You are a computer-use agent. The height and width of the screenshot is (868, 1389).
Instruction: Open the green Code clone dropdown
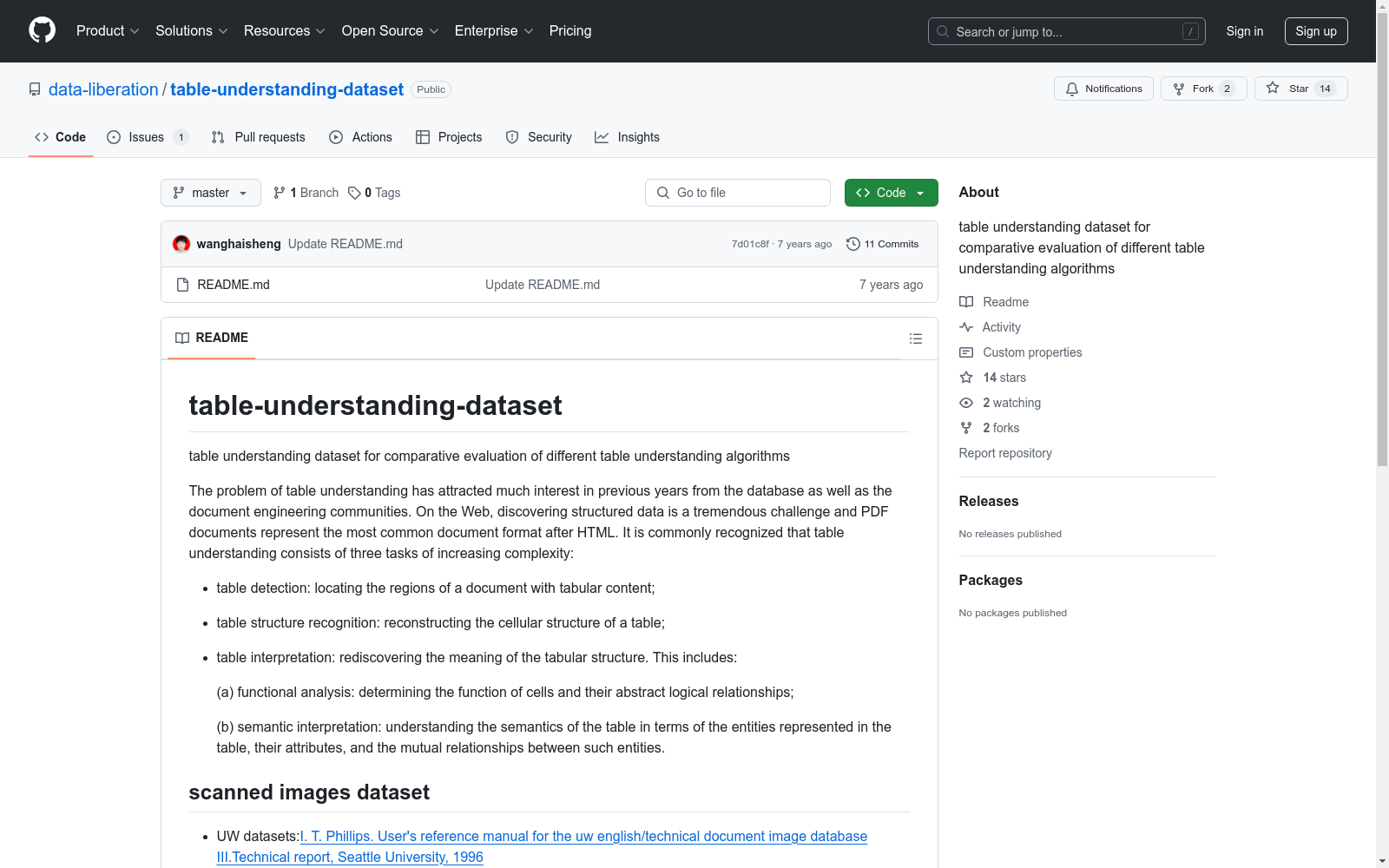click(x=891, y=193)
